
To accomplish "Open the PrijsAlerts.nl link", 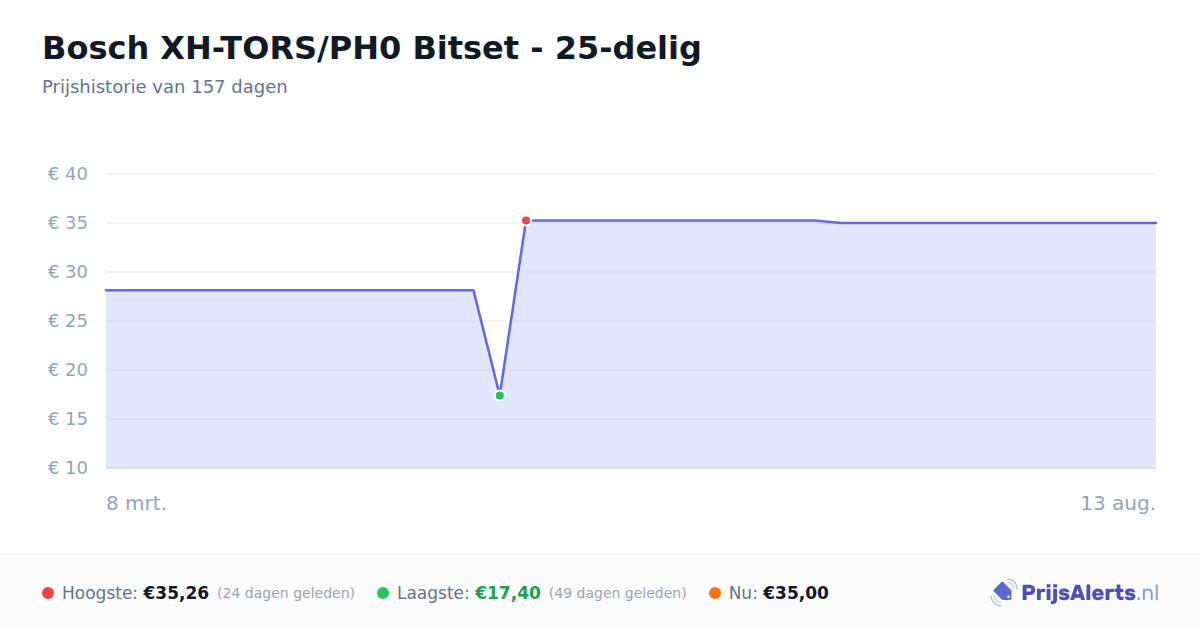I will pos(1075,593).
